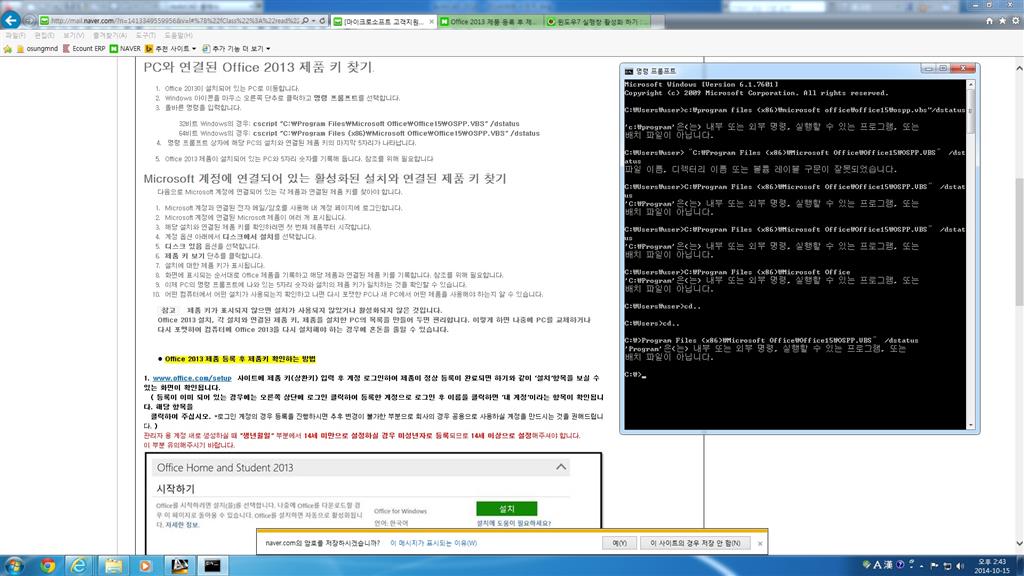
Task: Close the command prompt window
Action: click(x=963, y=69)
